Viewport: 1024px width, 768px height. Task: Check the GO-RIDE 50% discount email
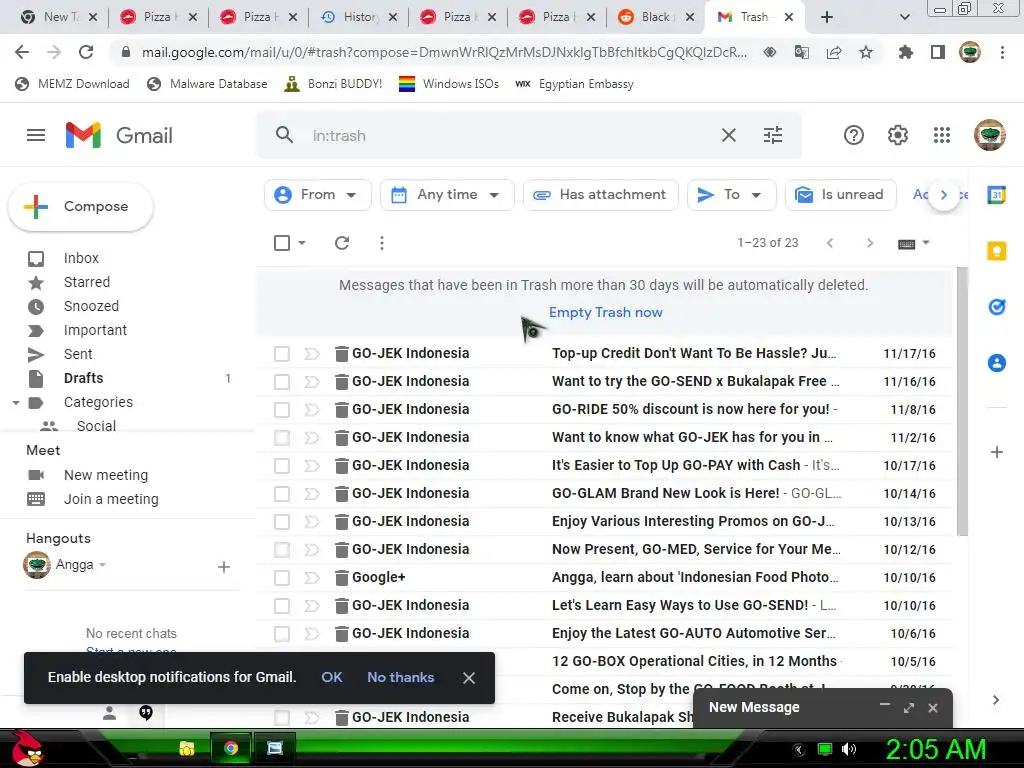281,409
